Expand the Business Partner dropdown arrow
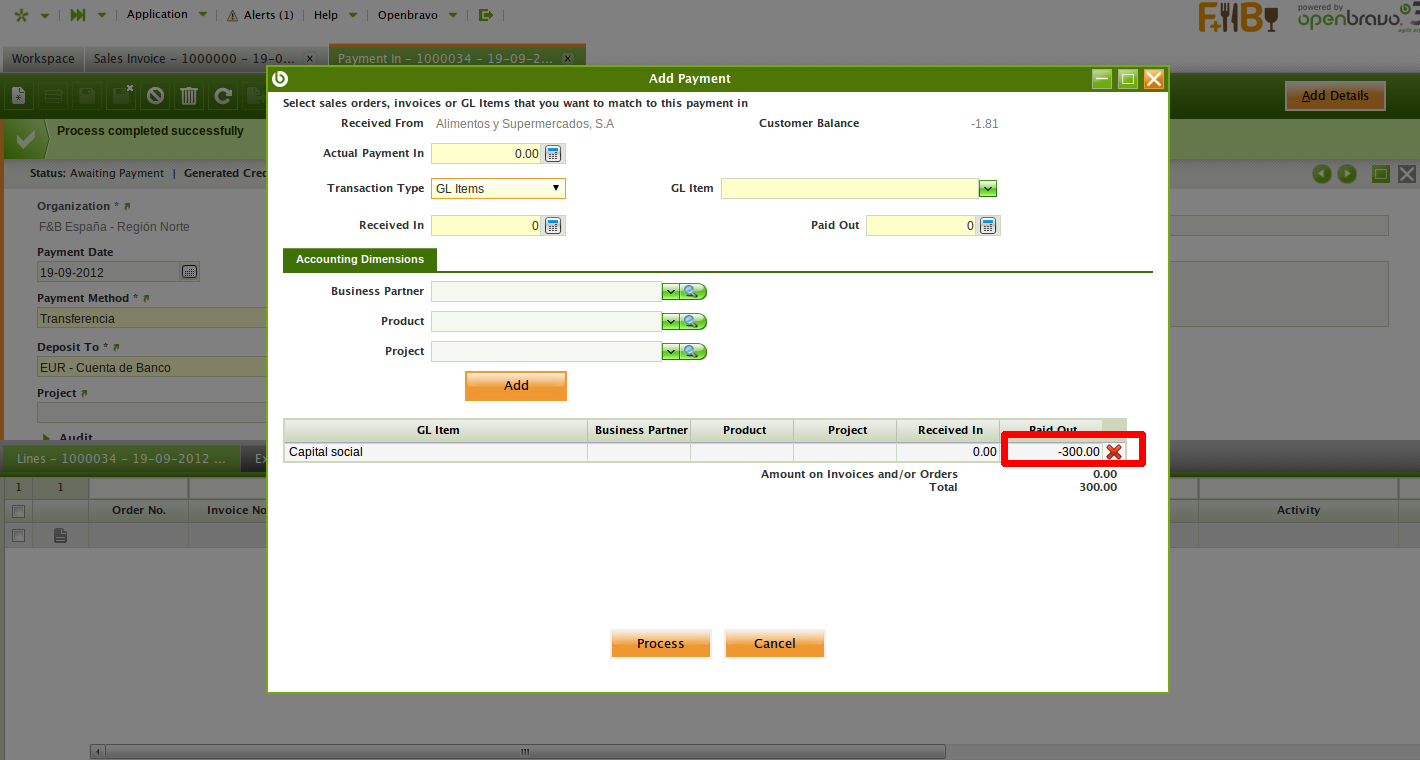 (670, 292)
